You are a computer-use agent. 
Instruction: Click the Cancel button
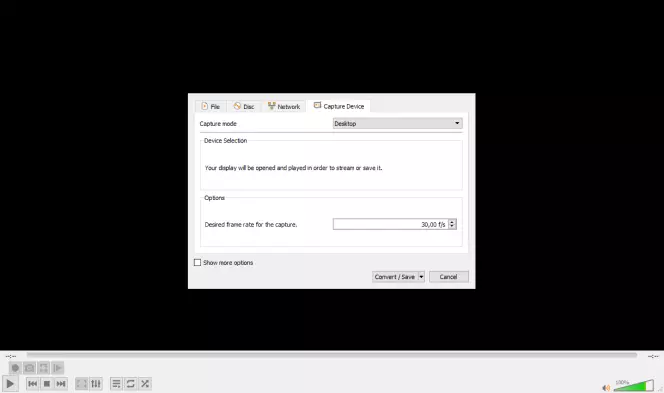448,277
